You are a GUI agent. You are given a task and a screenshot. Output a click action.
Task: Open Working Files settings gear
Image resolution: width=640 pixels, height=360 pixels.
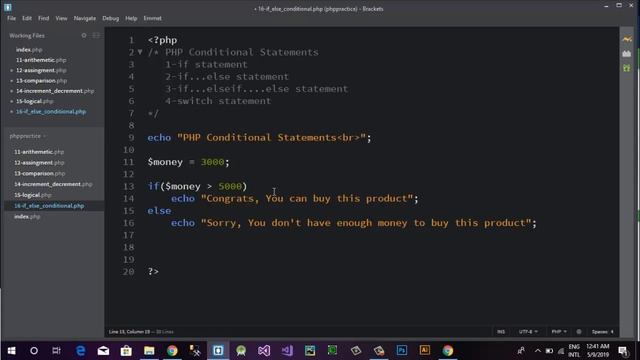click(84, 36)
